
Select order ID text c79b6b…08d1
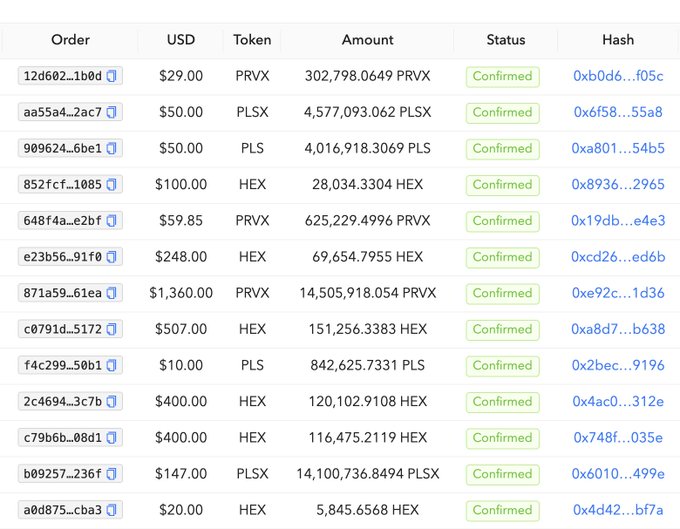coord(62,438)
